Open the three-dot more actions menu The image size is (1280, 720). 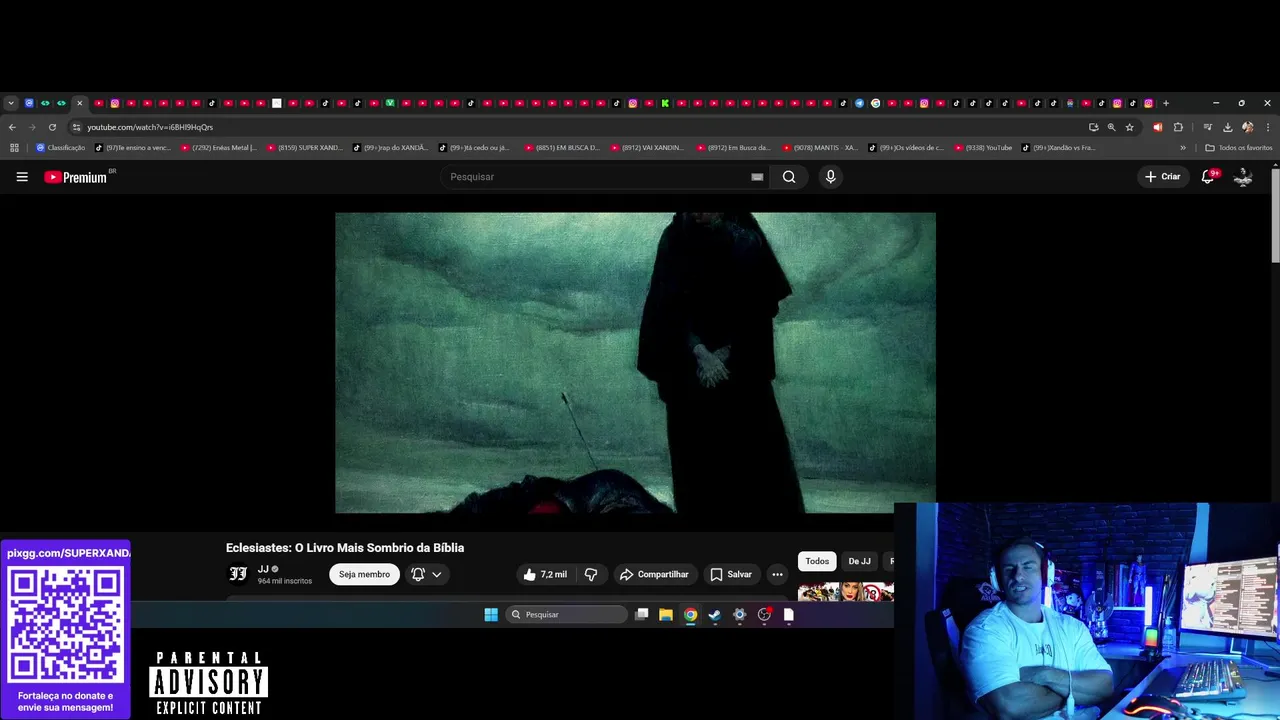click(x=777, y=574)
